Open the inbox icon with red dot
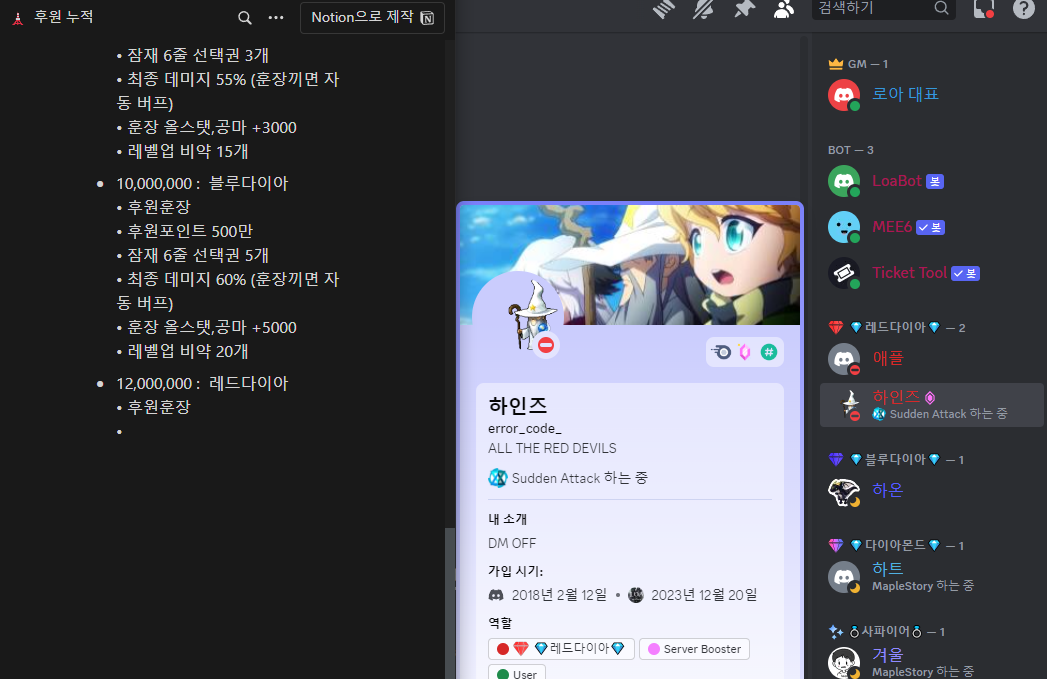This screenshot has width=1047, height=679. [x=984, y=9]
